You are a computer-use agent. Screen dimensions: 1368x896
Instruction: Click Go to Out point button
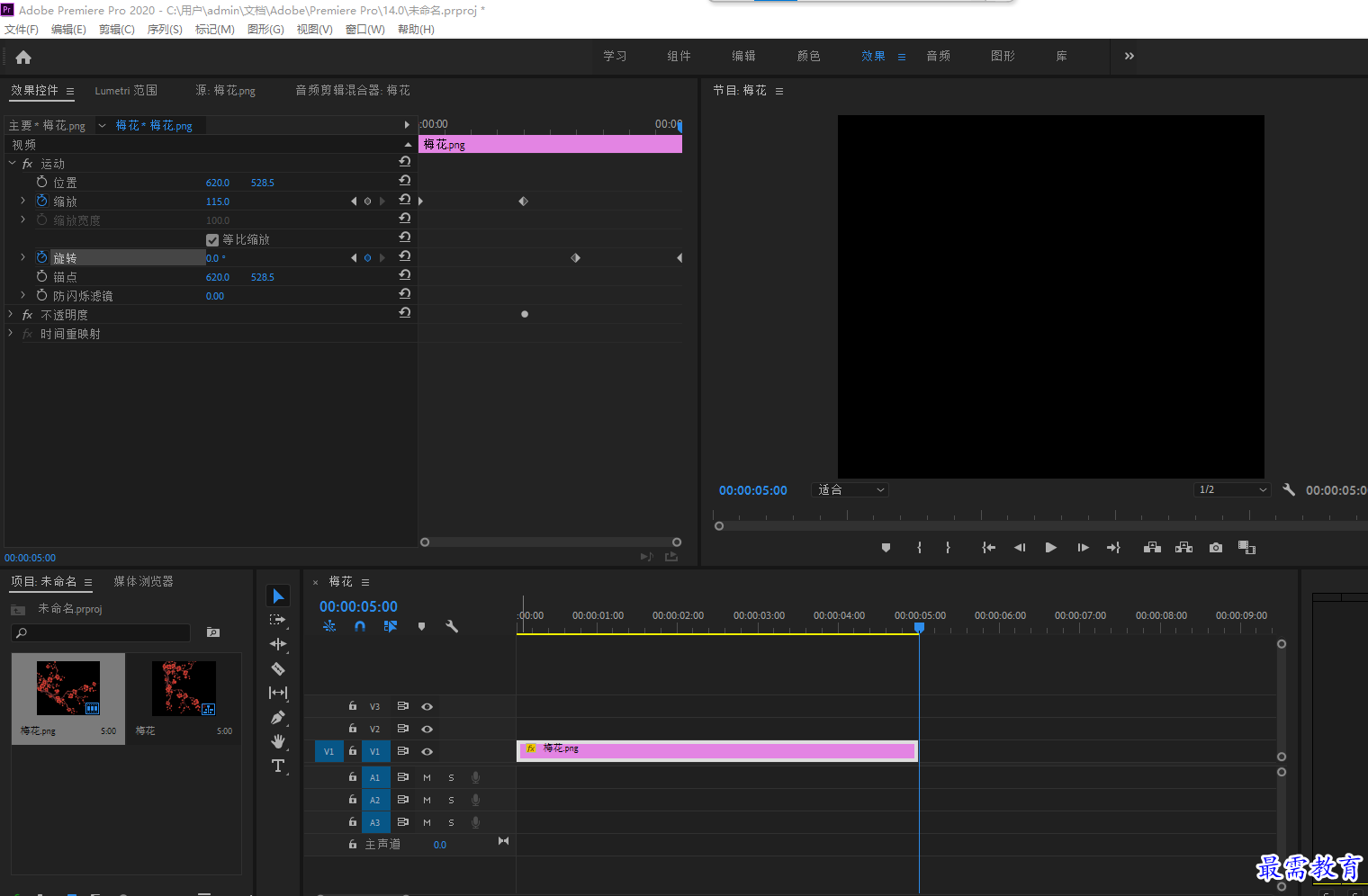[x=1113, y=547]
